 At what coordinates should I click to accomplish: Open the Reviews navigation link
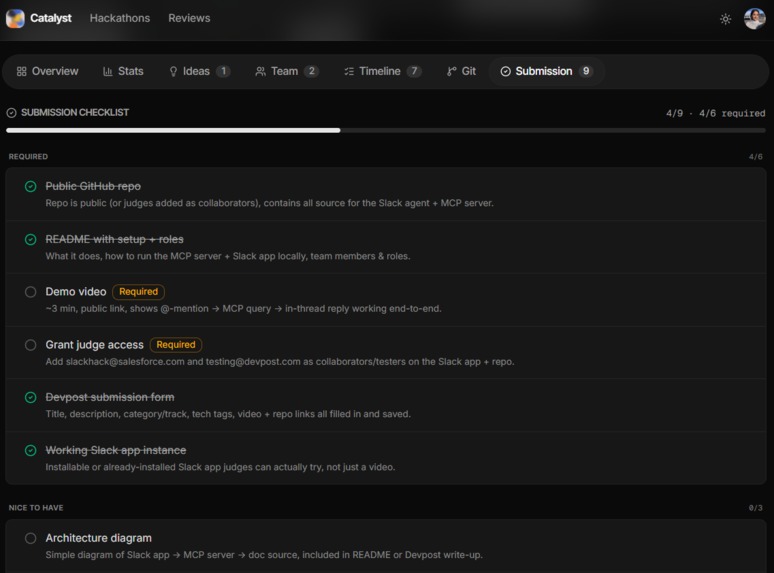(189, 18)
